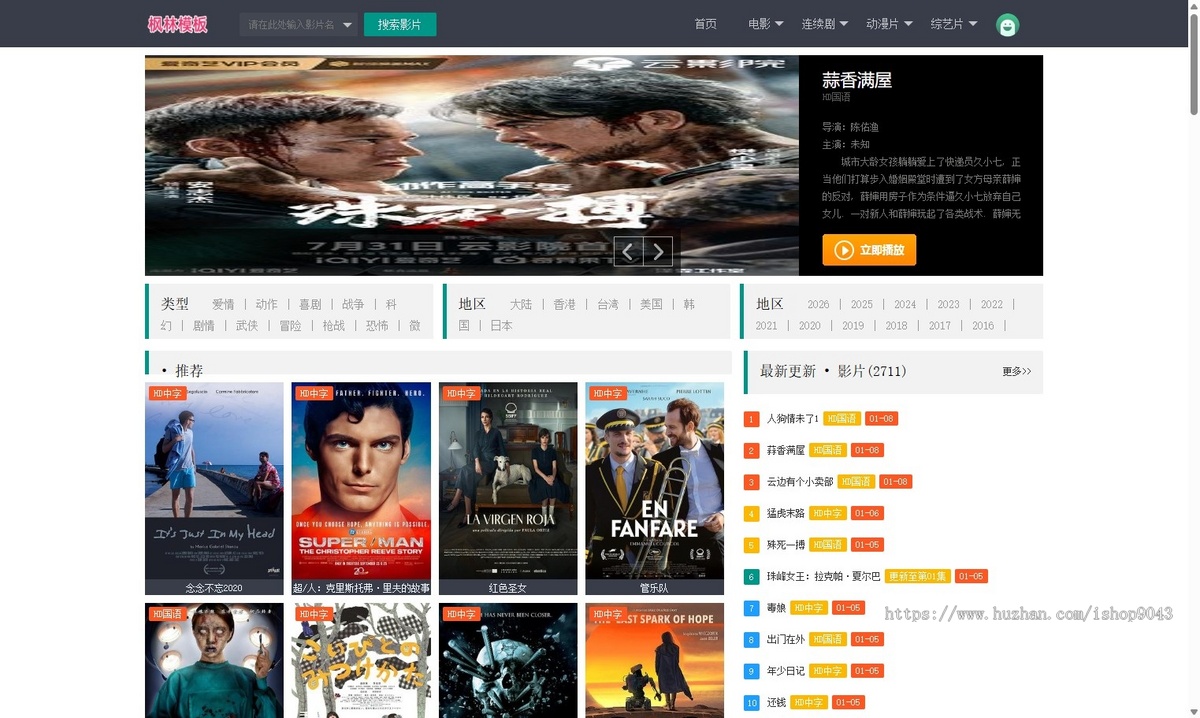Go to previous banner slide arrow

click(628, 252)
